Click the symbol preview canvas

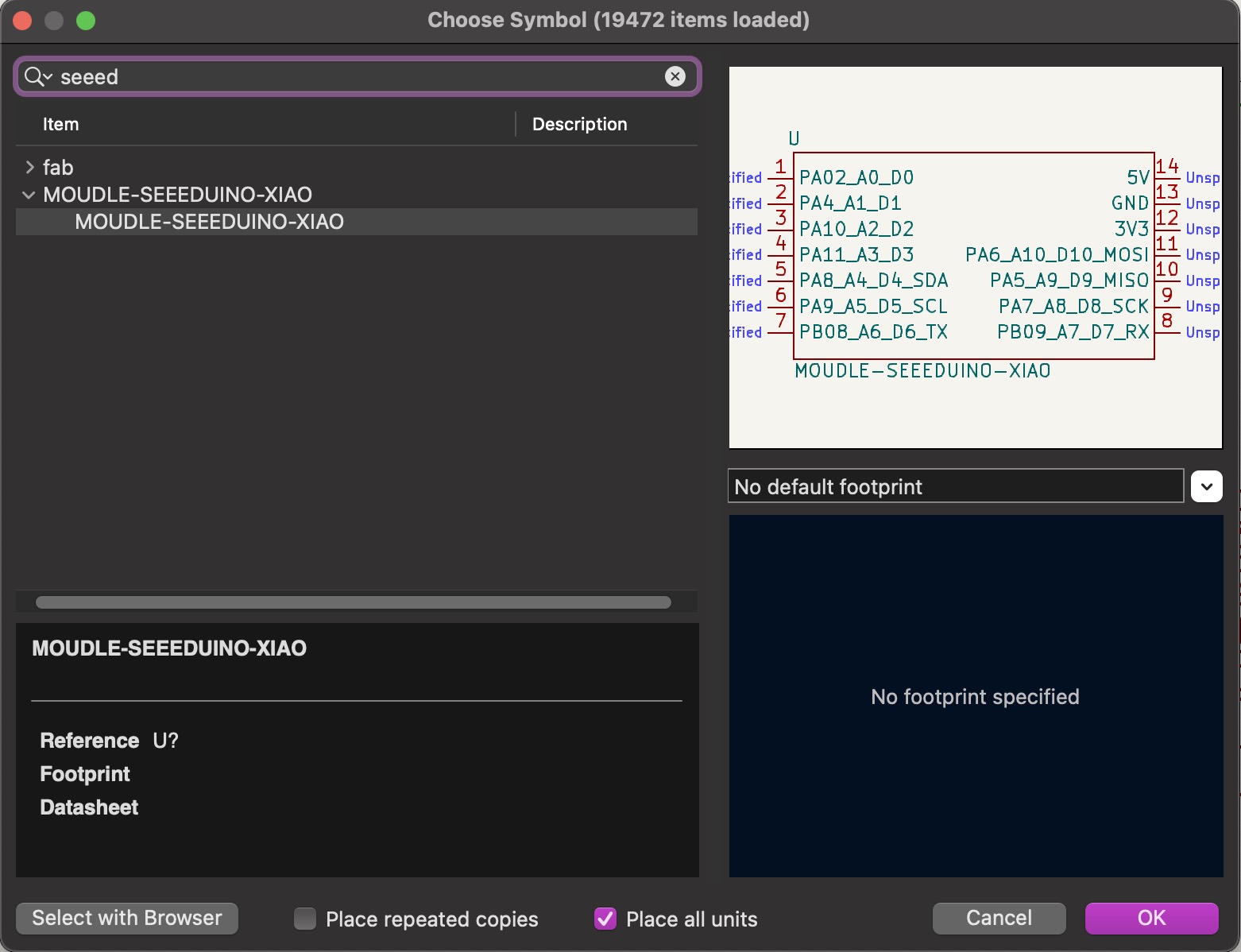point(975,257)
